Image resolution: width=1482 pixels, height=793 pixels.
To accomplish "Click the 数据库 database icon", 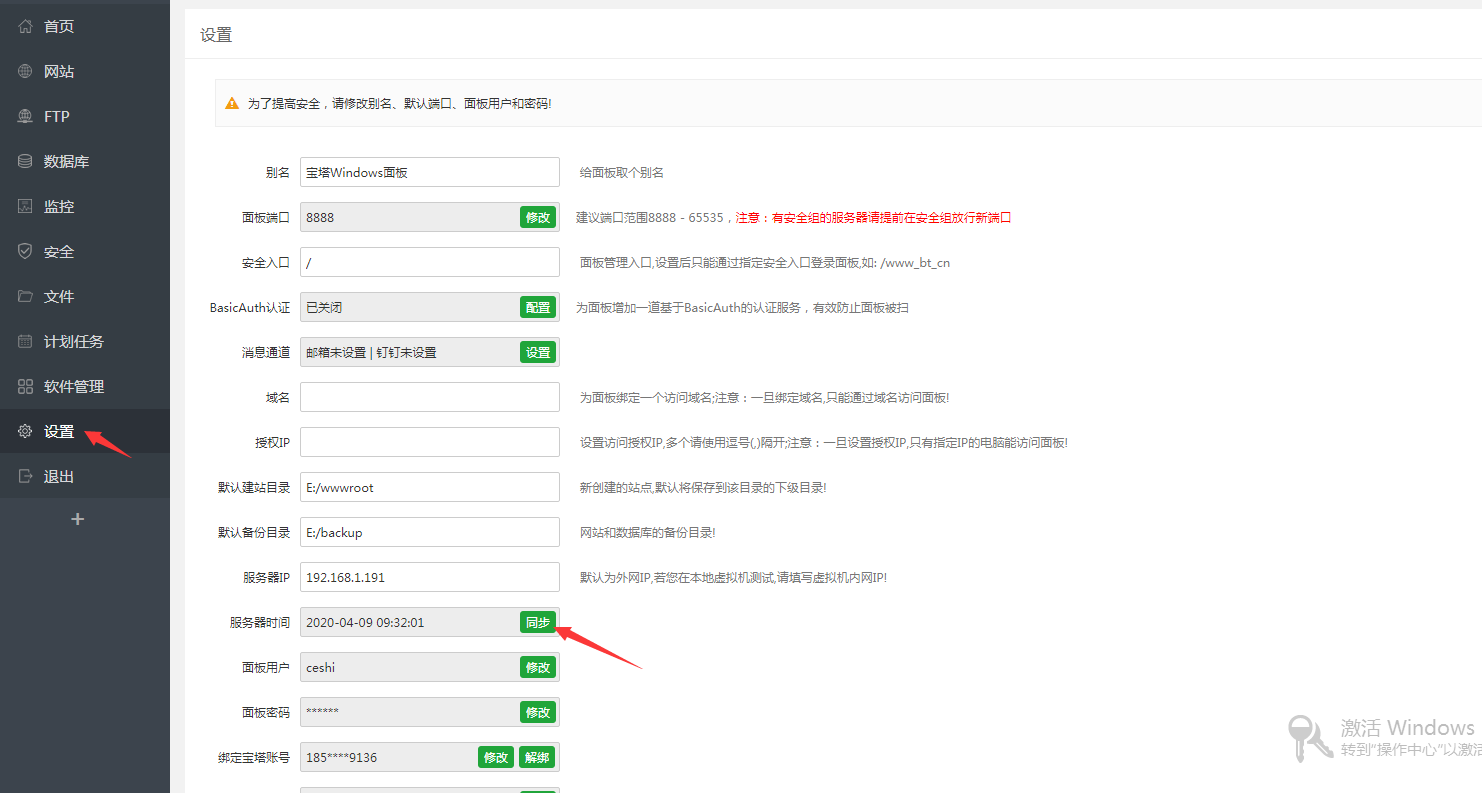I will point(26,161).
